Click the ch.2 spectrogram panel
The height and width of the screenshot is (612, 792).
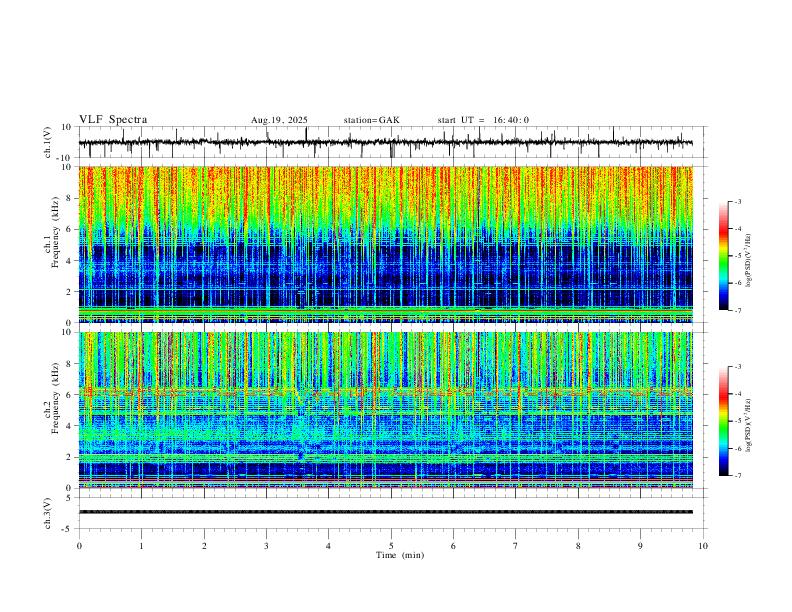386,410
